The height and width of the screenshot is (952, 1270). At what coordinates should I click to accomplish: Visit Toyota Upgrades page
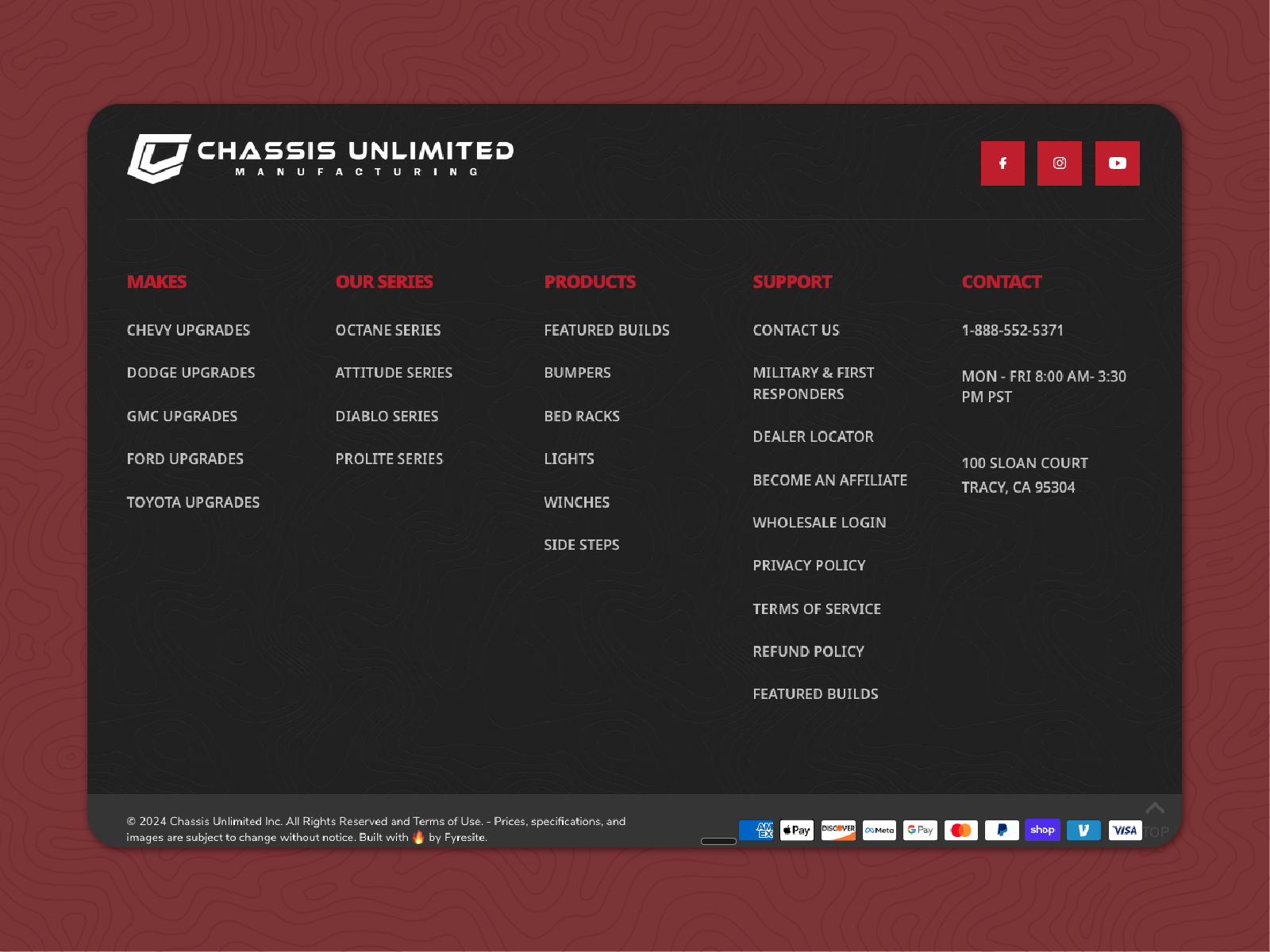[193, 503]
